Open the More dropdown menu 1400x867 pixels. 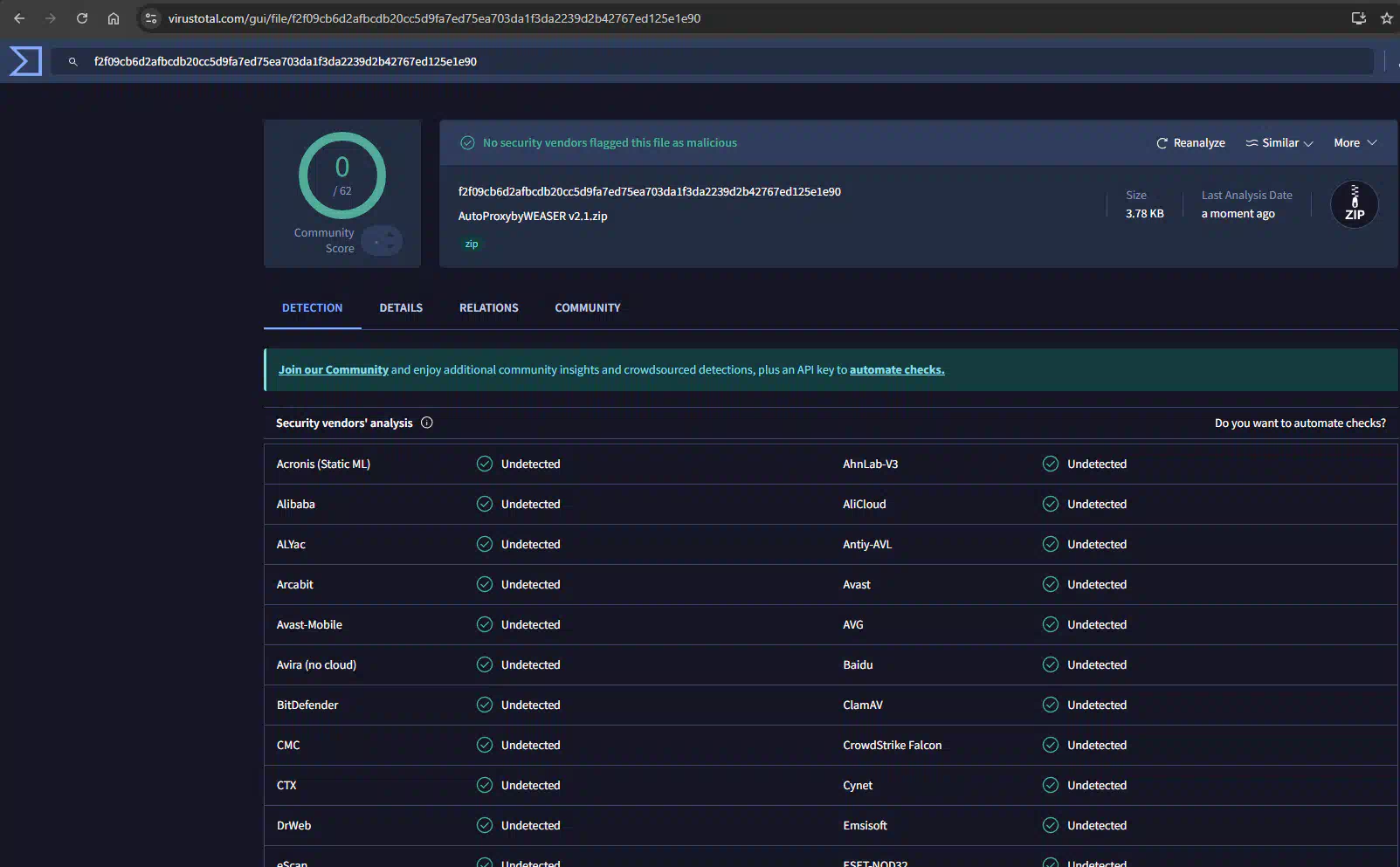(x=1355, y=143)
